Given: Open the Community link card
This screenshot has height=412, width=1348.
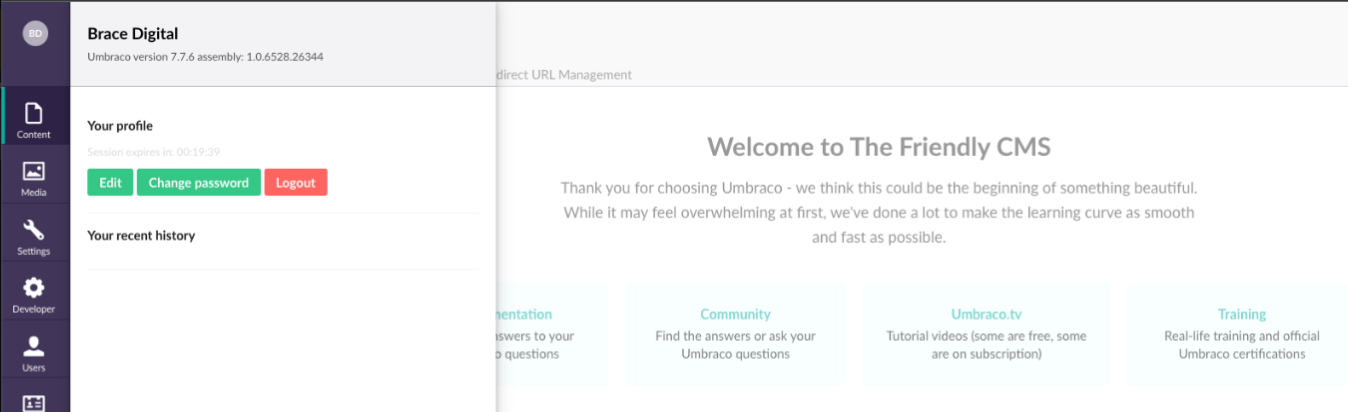Looking at the screenshot, I should pos(735,334).
